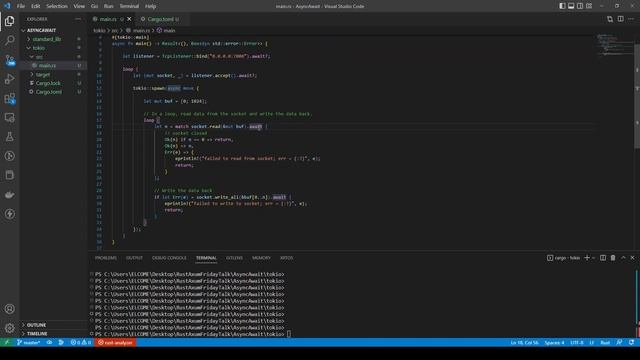The image size is (640, 360).
Task: Toggle bottom panel visibility
Action: pos(571,6)
